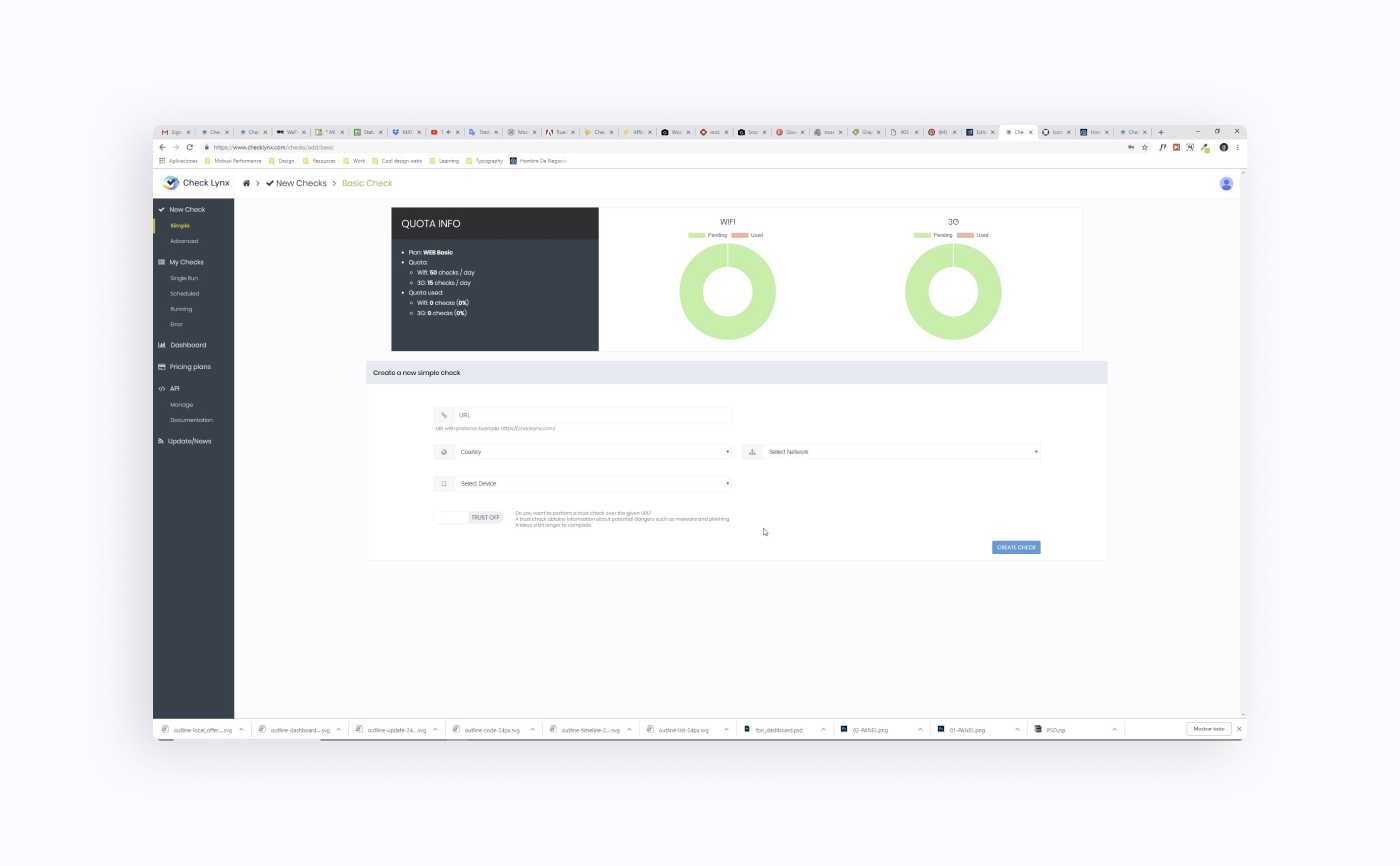Image resolution: width=1400 pixels, height=866 pixels.
Task: Expand options for PSD.zip download
Action: pos(1114,730)
